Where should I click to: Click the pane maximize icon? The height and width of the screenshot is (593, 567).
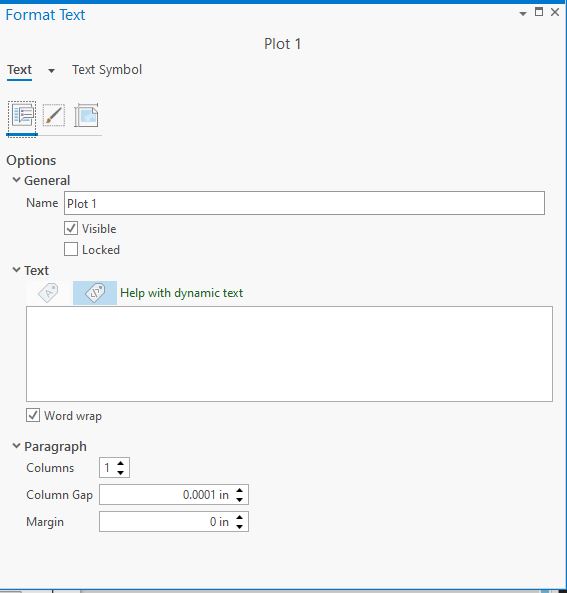click(x=539, y=12)
